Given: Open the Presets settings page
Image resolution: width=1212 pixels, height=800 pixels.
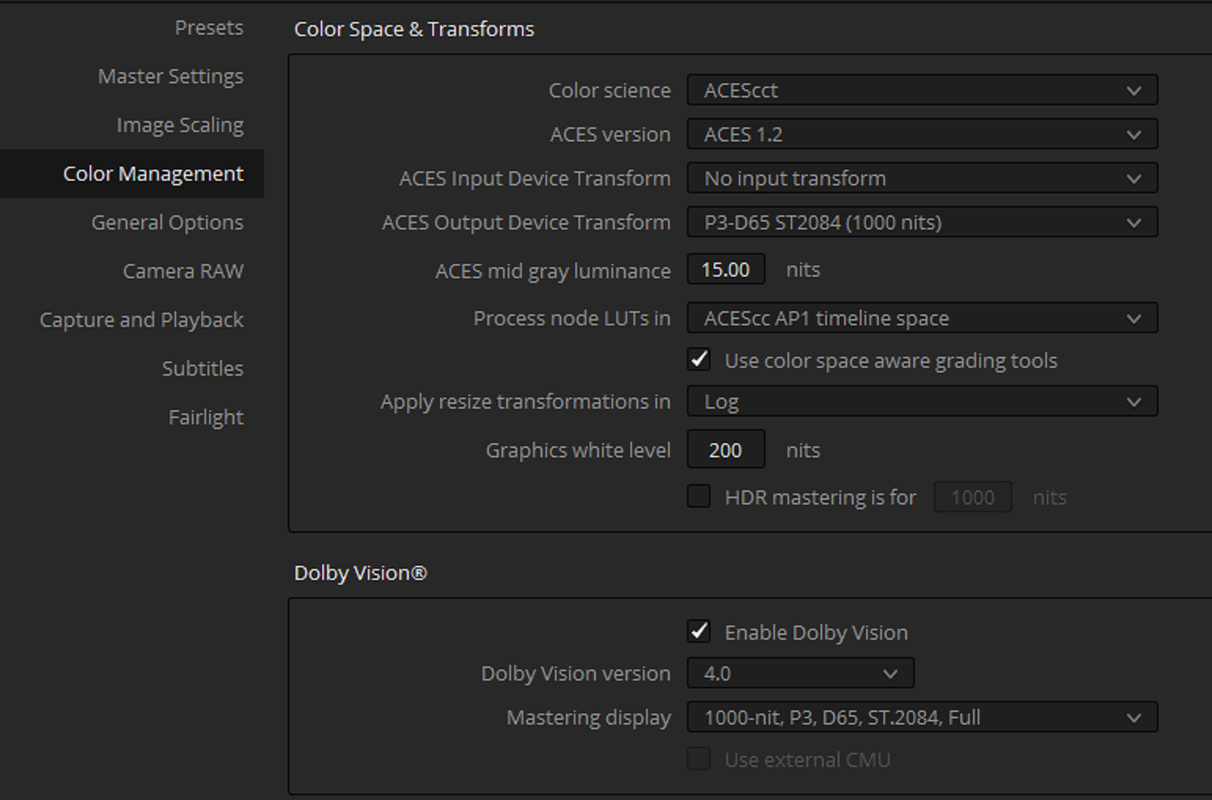Looking at the screenshot, I should [x=208, y=28].
